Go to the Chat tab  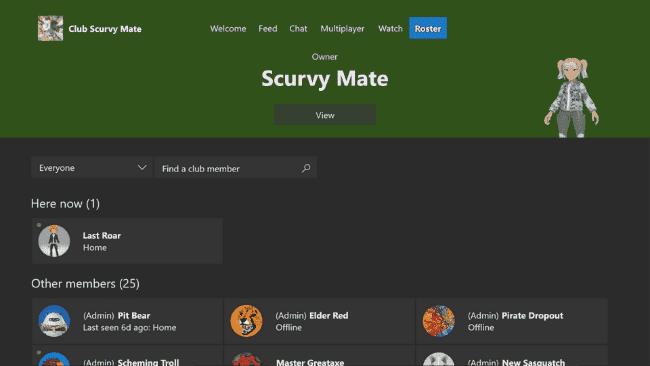298,29
